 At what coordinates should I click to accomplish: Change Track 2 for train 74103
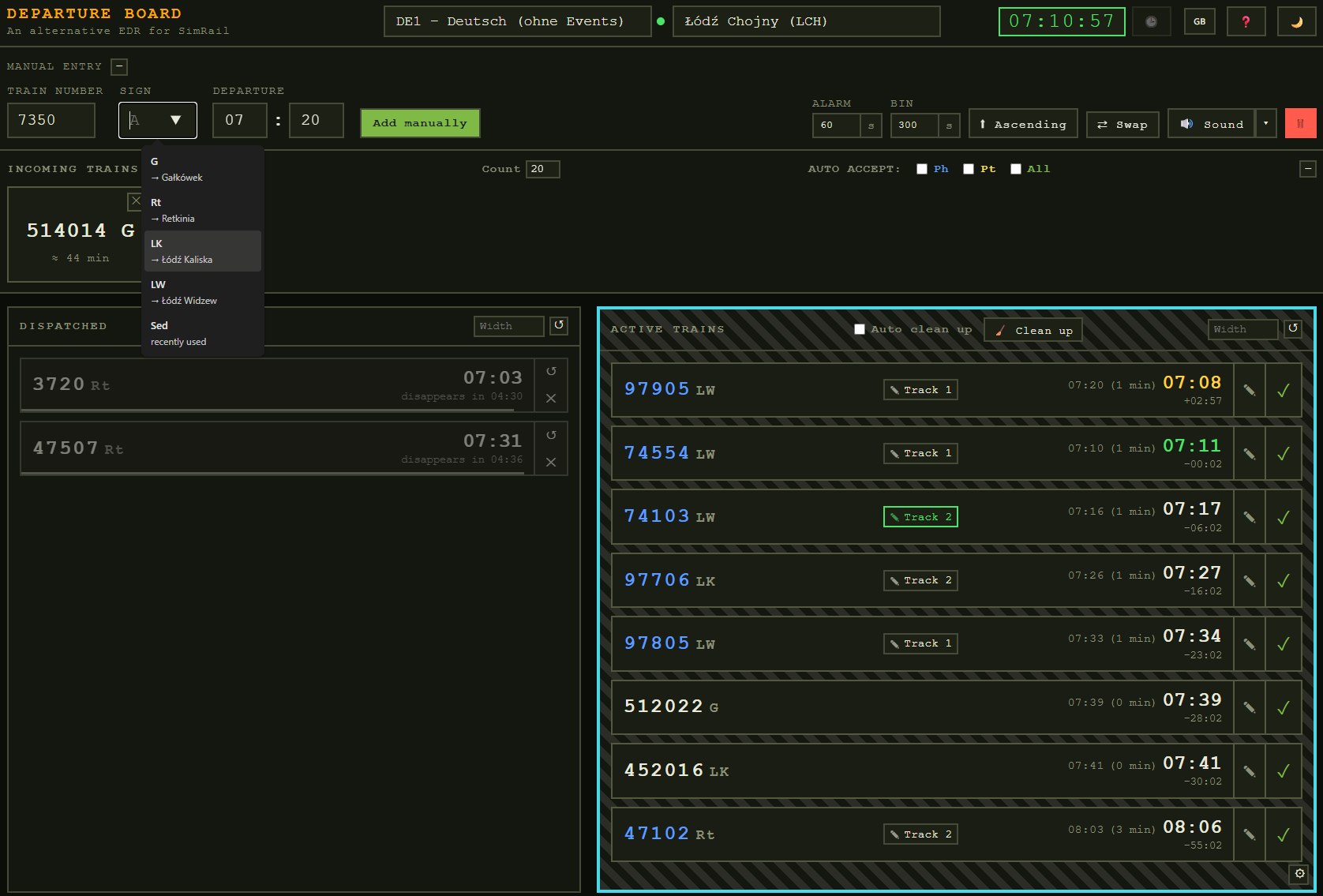920,517
